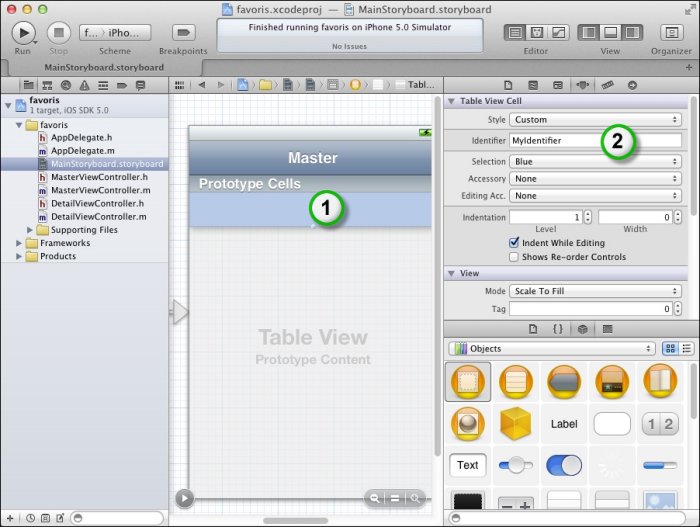
Task: Choose the yellow cube Object icon
Action: click(x=516, y=423)
